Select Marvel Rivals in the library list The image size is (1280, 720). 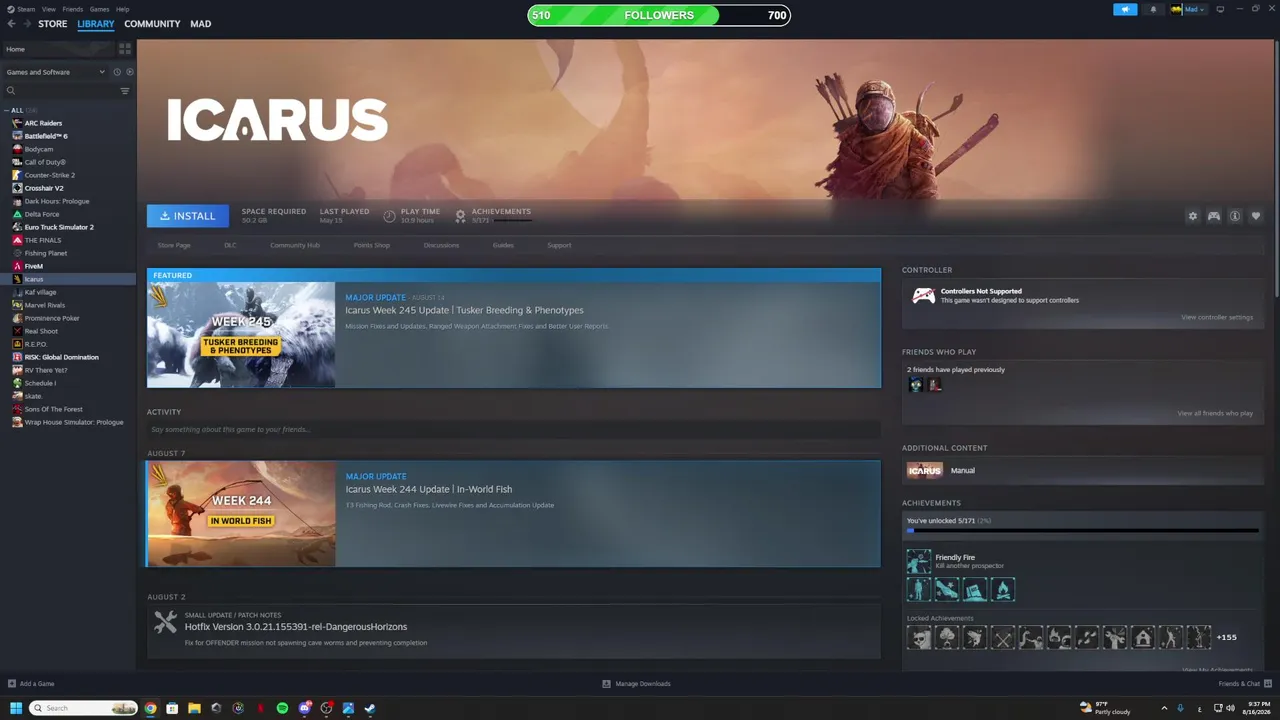[x=45, y=305]
